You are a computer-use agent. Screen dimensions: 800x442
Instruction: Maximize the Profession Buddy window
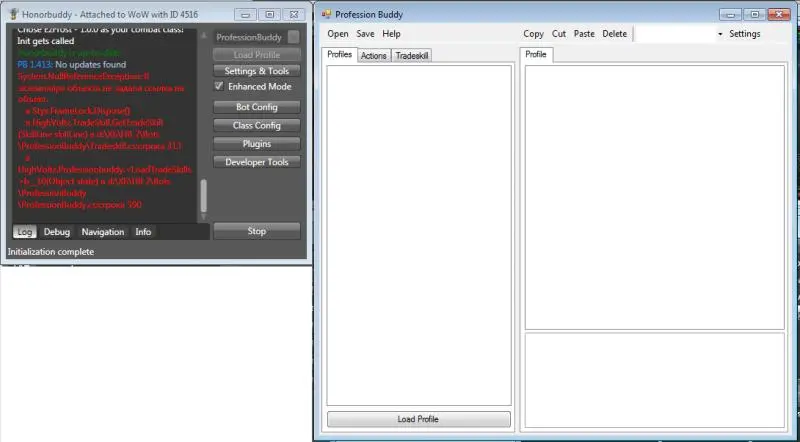pos(755,15)
